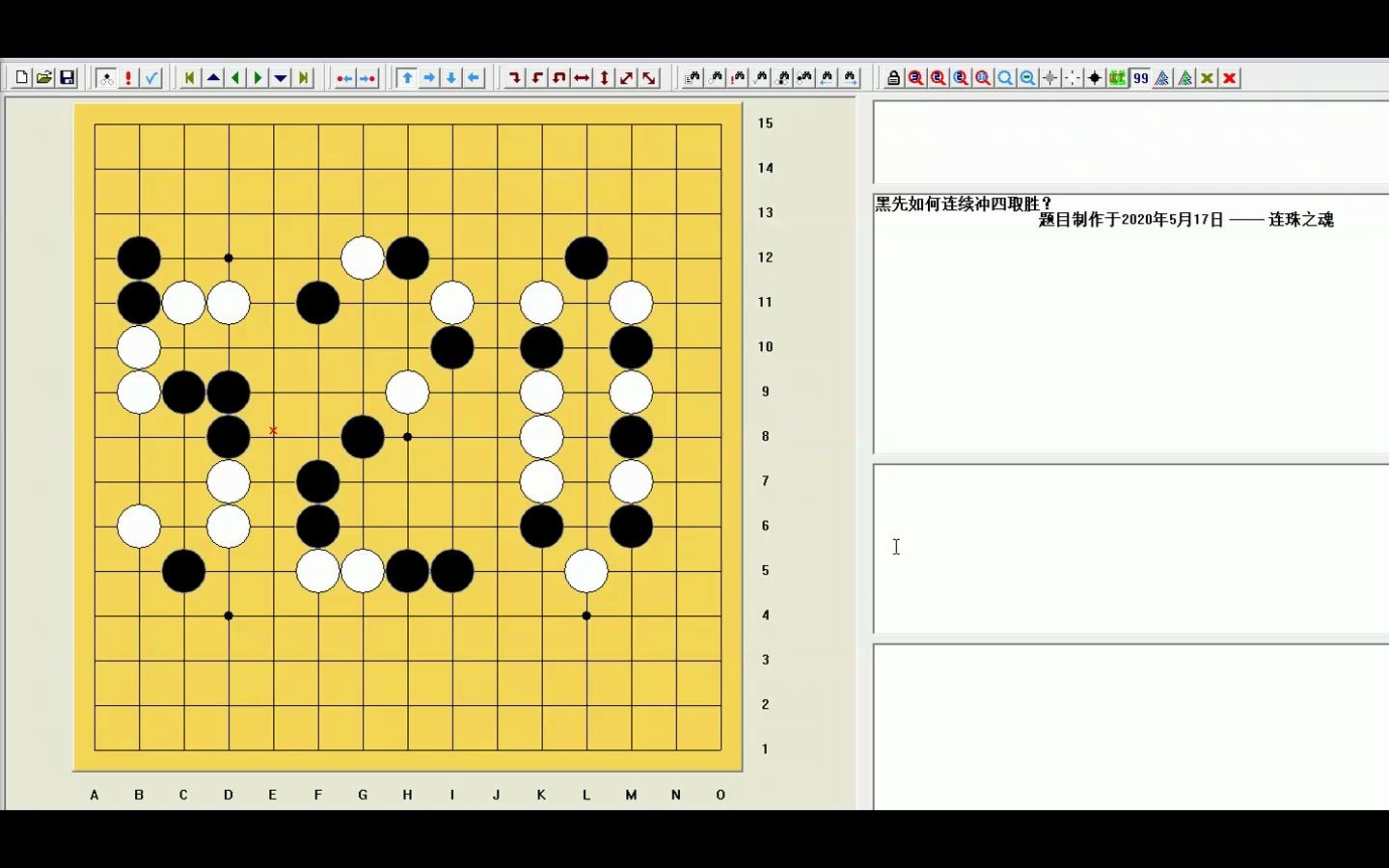
Task: Go back one move with green left triangle
Action: point(235,78)
